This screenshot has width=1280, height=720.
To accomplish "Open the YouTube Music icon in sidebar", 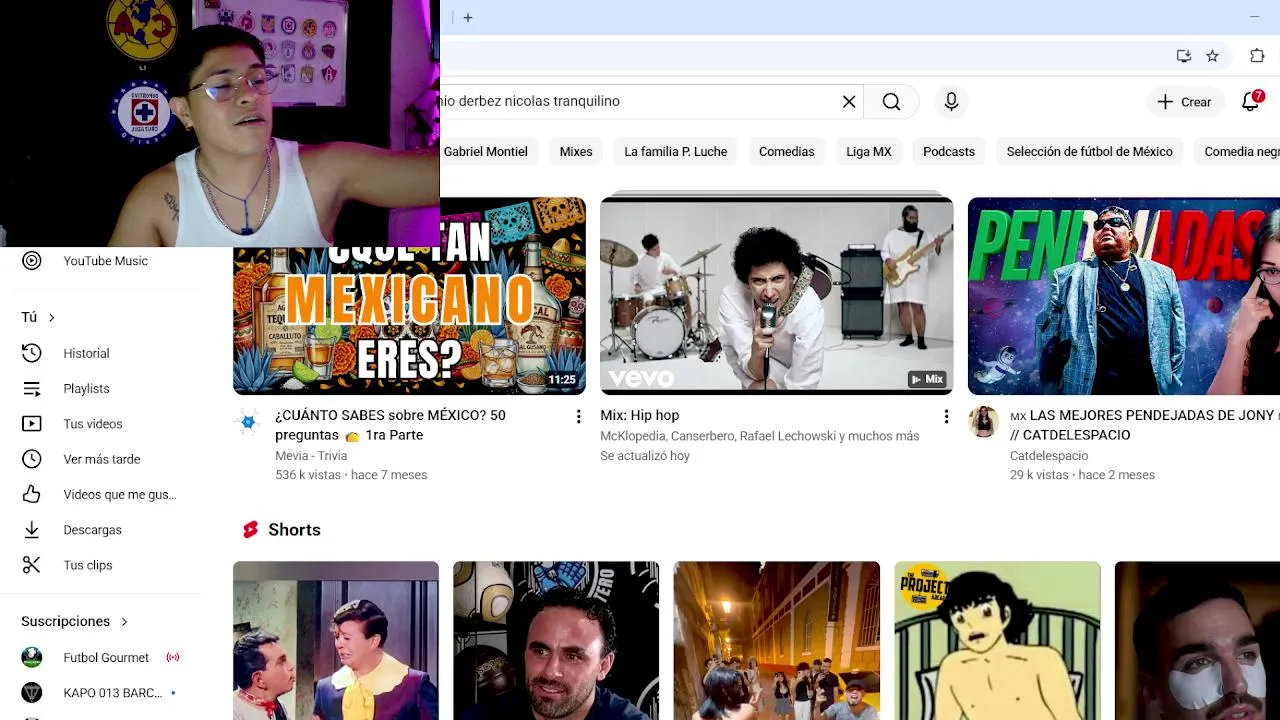I will pyautogui.click(x=32, y=261).
